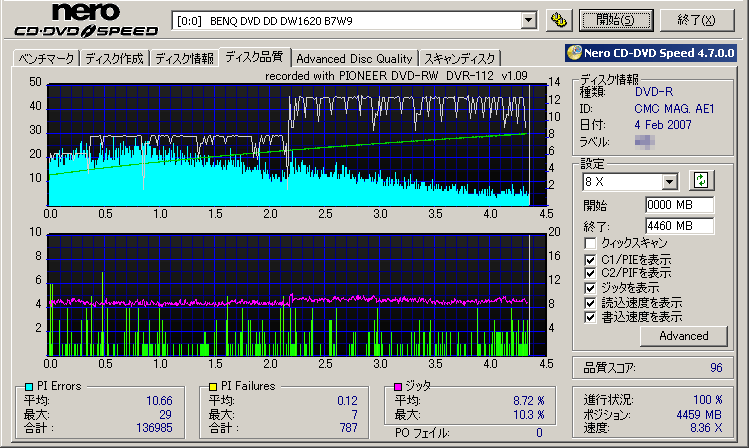This screenshot has width=749, height=448.
Task: Click the lower PI Failures jitter graph
Action: pyautogui.click(x=297, y=295)
